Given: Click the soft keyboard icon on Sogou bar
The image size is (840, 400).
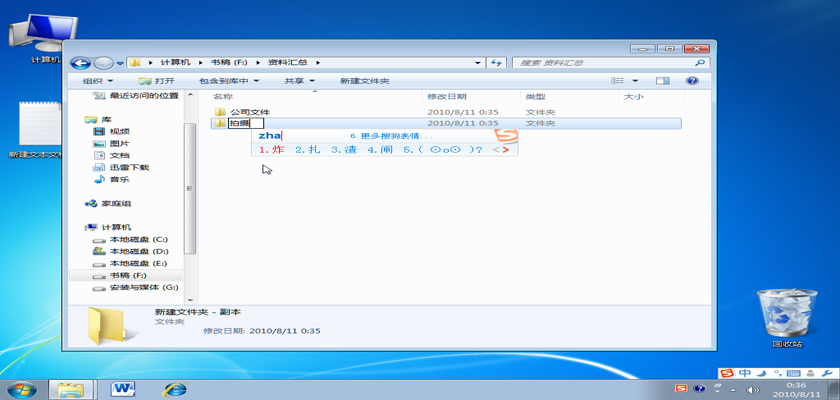Looking at the screenshot, I should 792,374.
